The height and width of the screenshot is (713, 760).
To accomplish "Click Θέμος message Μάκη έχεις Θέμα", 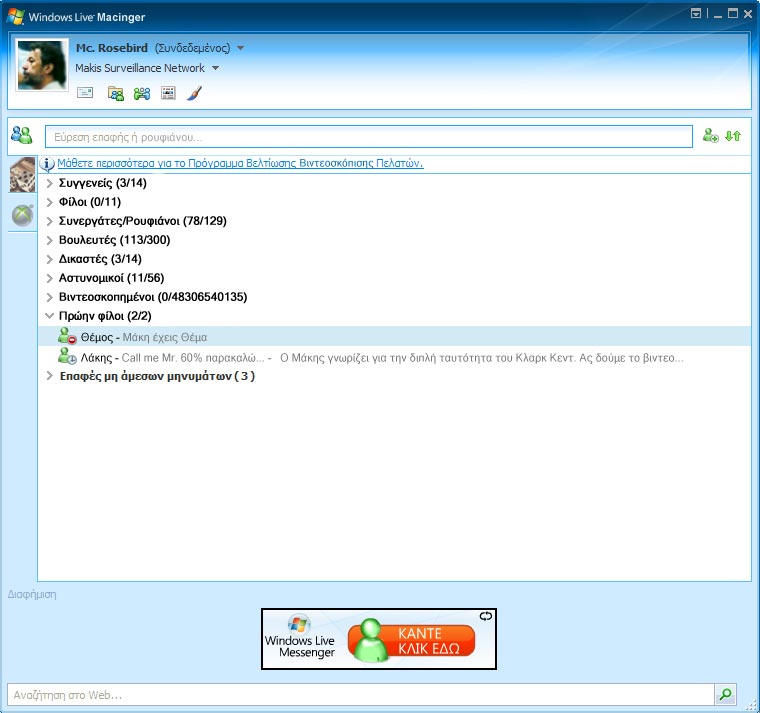I will pyautogui.click(x=165, y=337).
